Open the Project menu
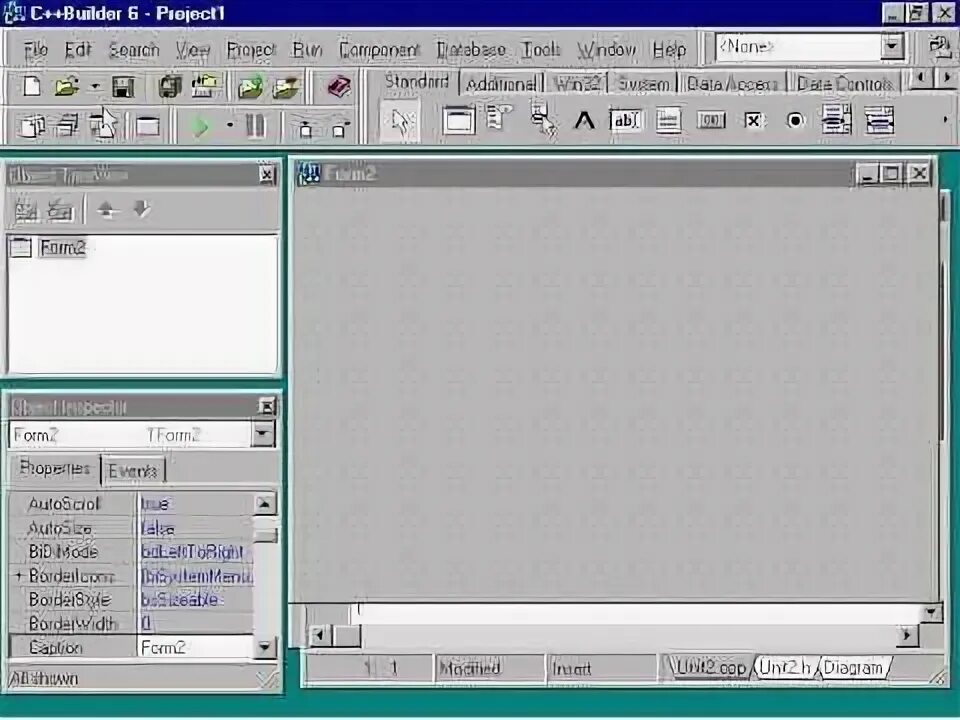Viewport: 960px width, 720px height. [x=251, y=50]
